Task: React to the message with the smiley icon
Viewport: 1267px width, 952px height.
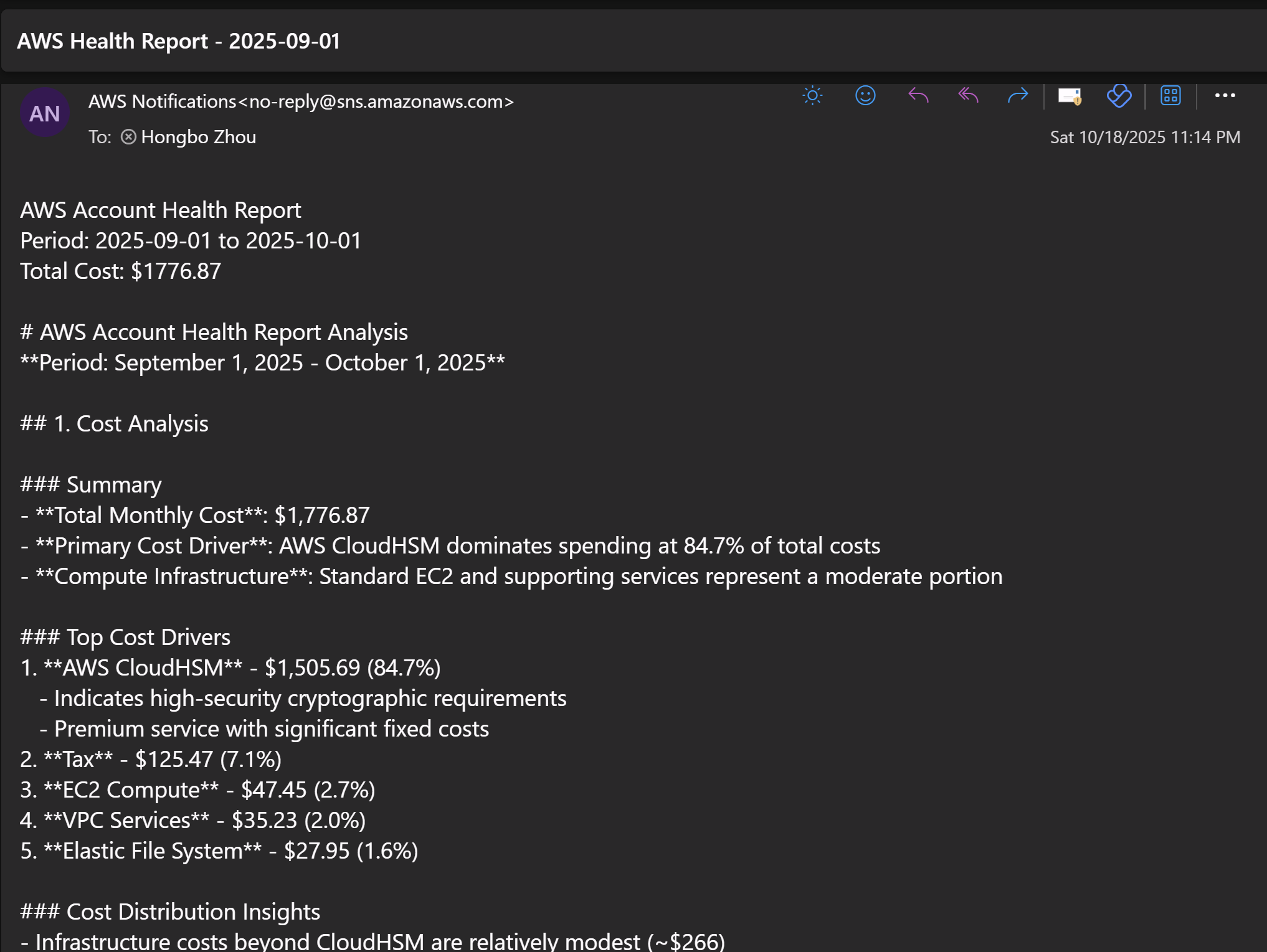Action: (865, 96)
